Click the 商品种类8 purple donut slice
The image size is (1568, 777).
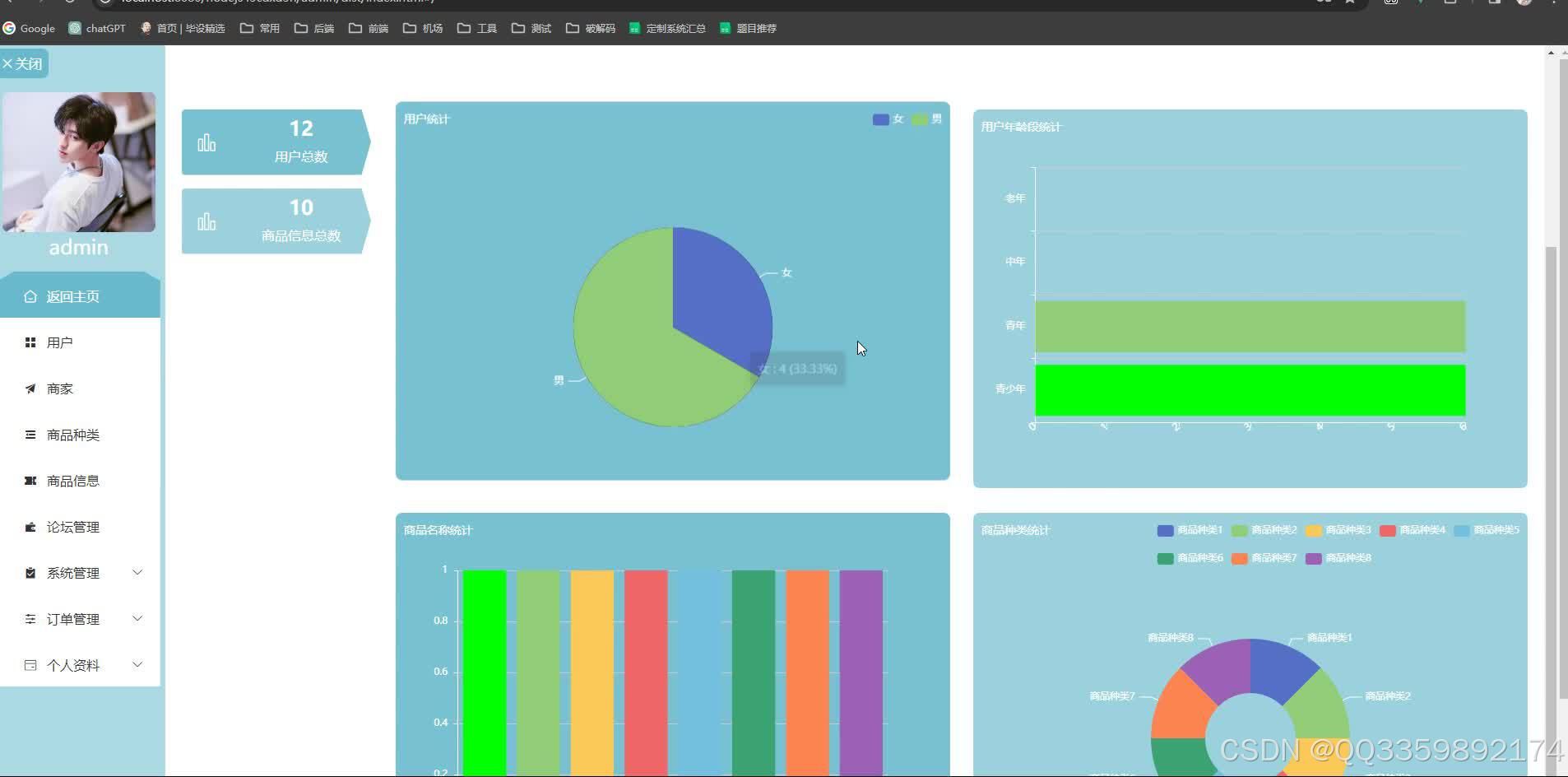coord(1222,668)
